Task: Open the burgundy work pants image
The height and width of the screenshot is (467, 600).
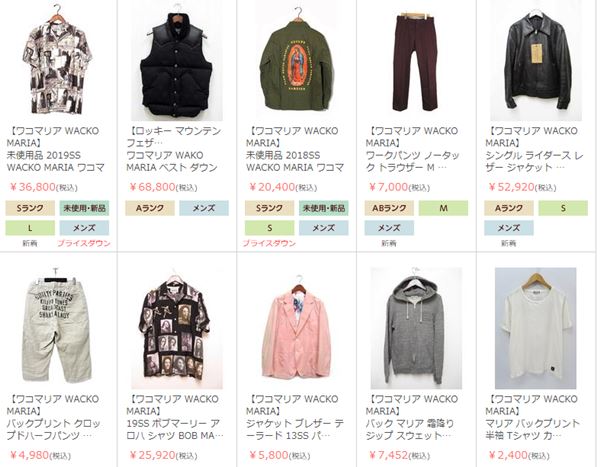Action: pyautogui.click(x=416, y=61)
